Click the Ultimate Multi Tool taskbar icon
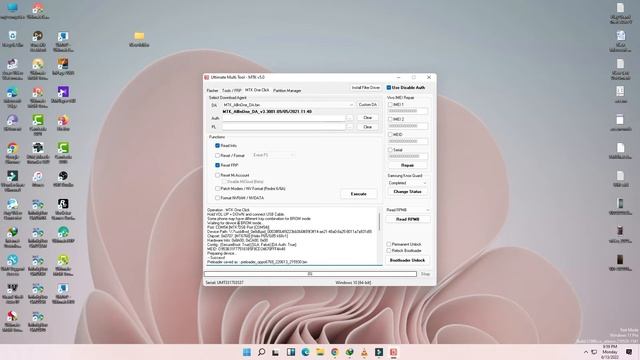The width and height of the screenshot is (640, 360). click(393, 352)
